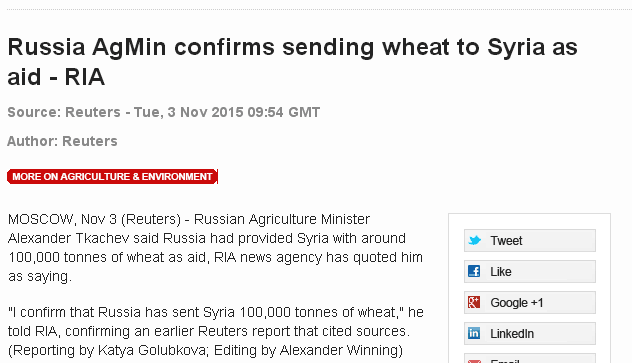
Task: Open the Email share button
Action: click(530, 358)
